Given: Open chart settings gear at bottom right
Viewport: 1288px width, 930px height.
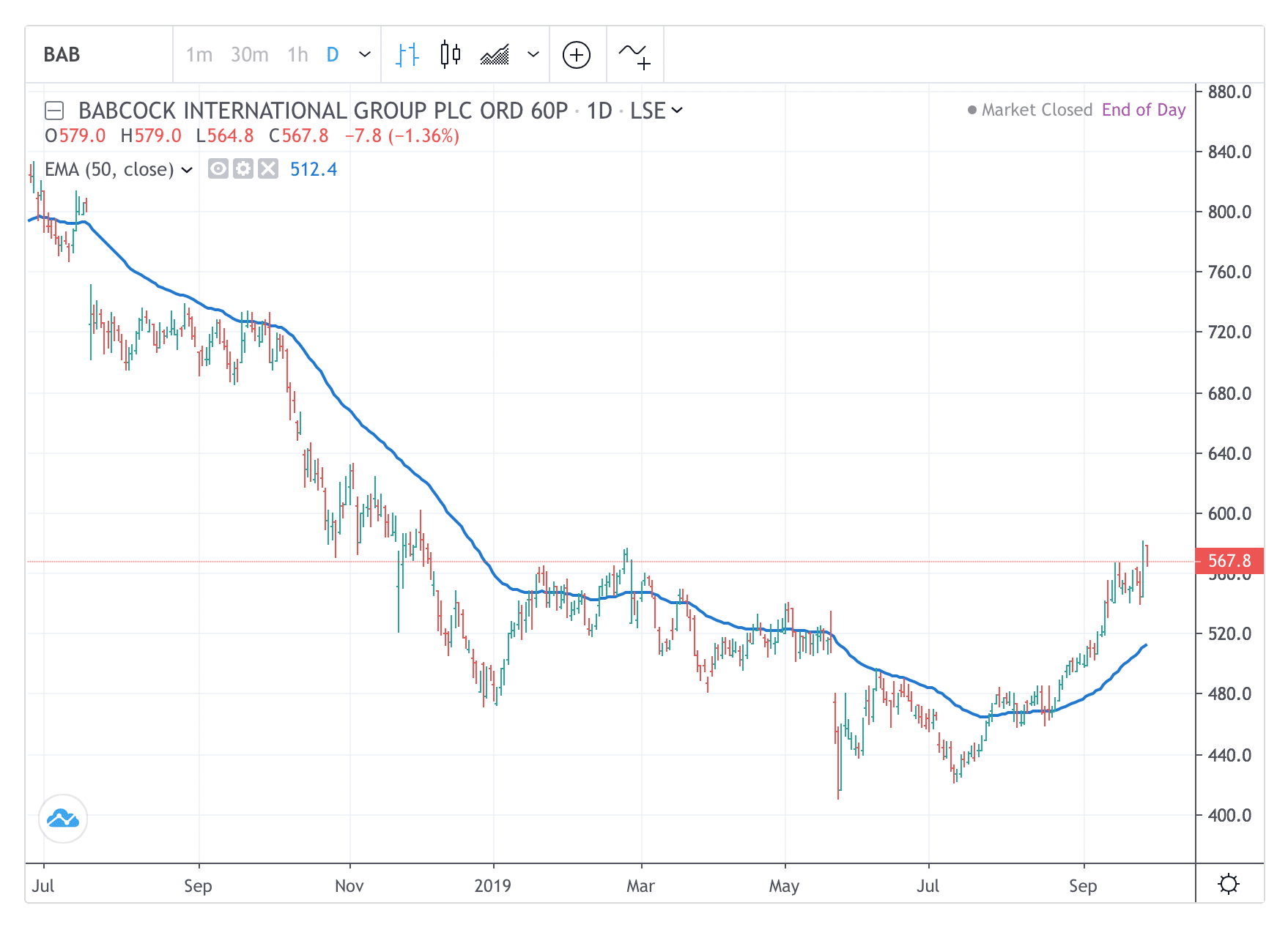Looking at the screenshot, I should point(1229,885).
